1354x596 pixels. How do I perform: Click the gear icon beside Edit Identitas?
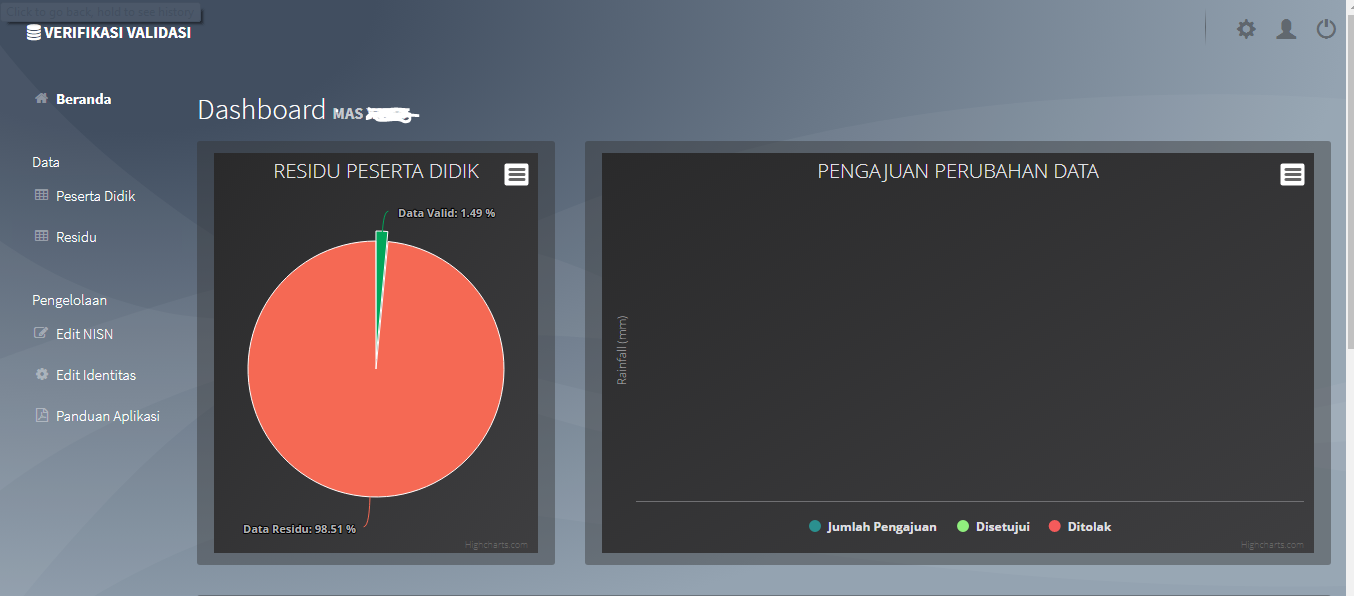42,374
